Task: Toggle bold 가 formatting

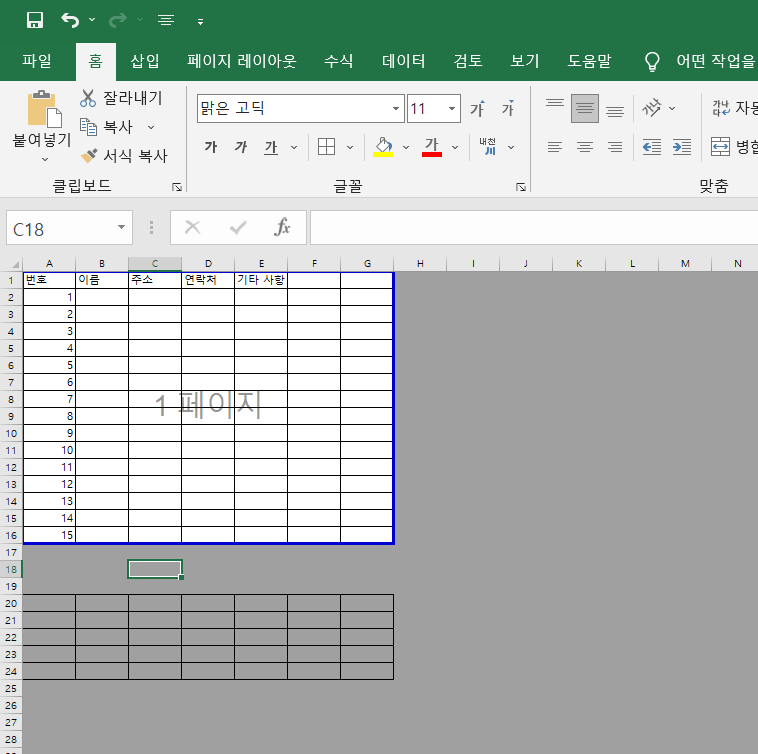Action: [x=211, y=147]
